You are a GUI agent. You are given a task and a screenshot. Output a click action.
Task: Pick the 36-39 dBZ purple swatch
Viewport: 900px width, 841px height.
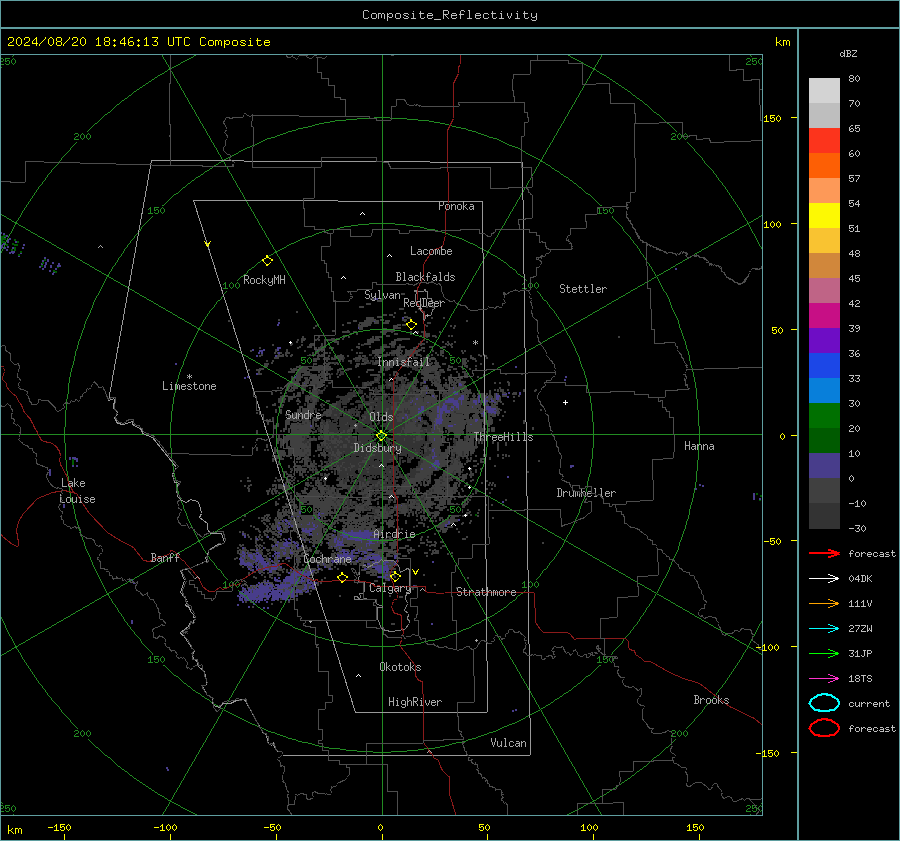tap(824, 341)
